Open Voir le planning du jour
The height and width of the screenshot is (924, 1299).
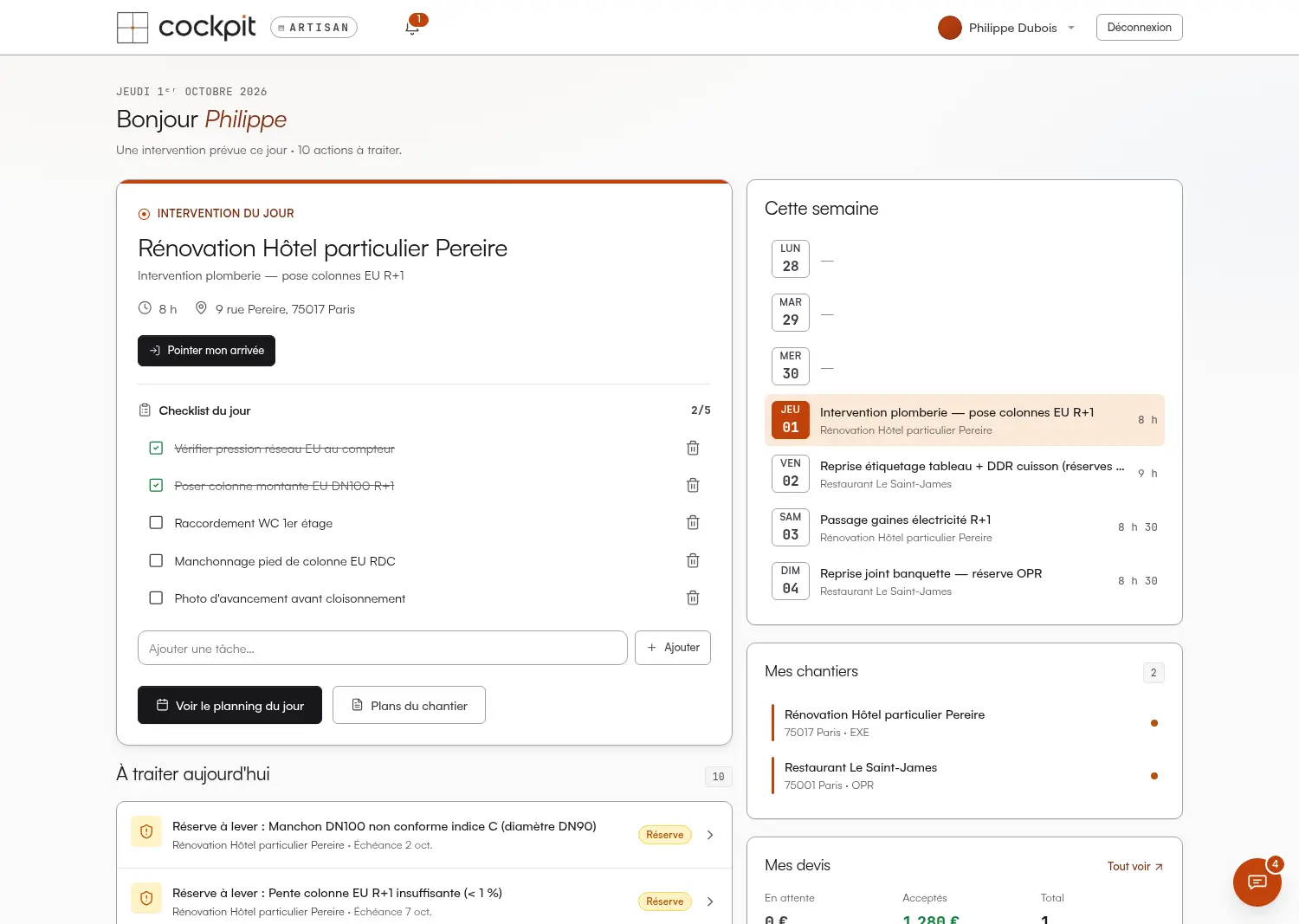click(x=229, y=705)
